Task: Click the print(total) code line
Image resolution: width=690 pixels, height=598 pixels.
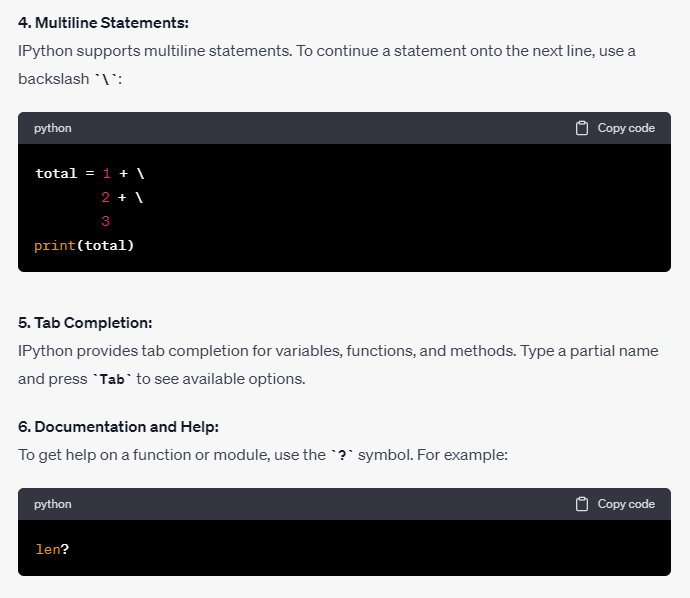Action: coord(84,245)
